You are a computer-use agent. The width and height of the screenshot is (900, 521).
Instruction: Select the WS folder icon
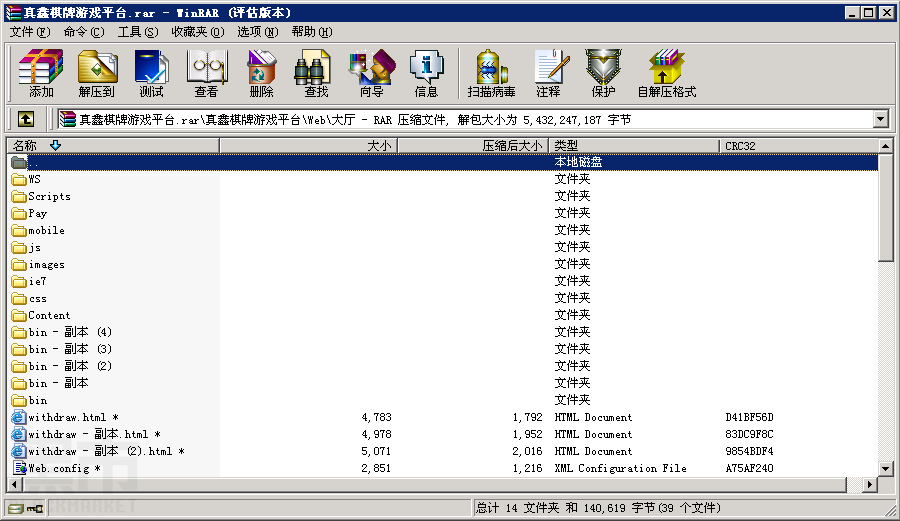coord(19,180)
